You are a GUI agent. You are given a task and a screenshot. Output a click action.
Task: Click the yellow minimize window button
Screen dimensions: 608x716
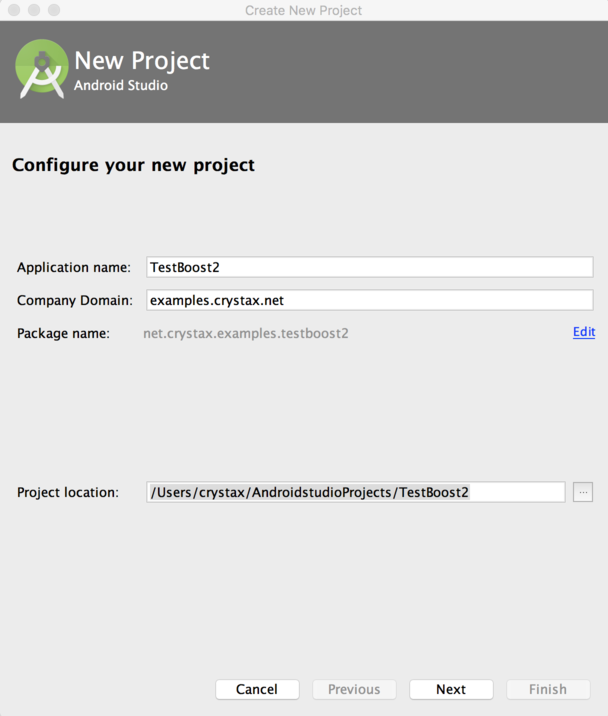(34, 10)
